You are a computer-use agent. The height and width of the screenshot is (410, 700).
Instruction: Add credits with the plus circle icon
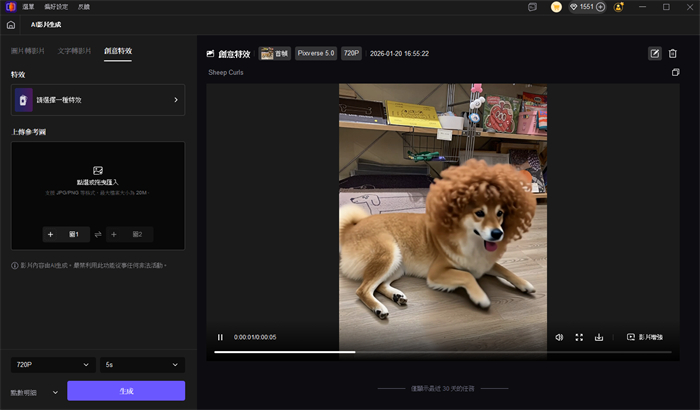tap(600, 7)
